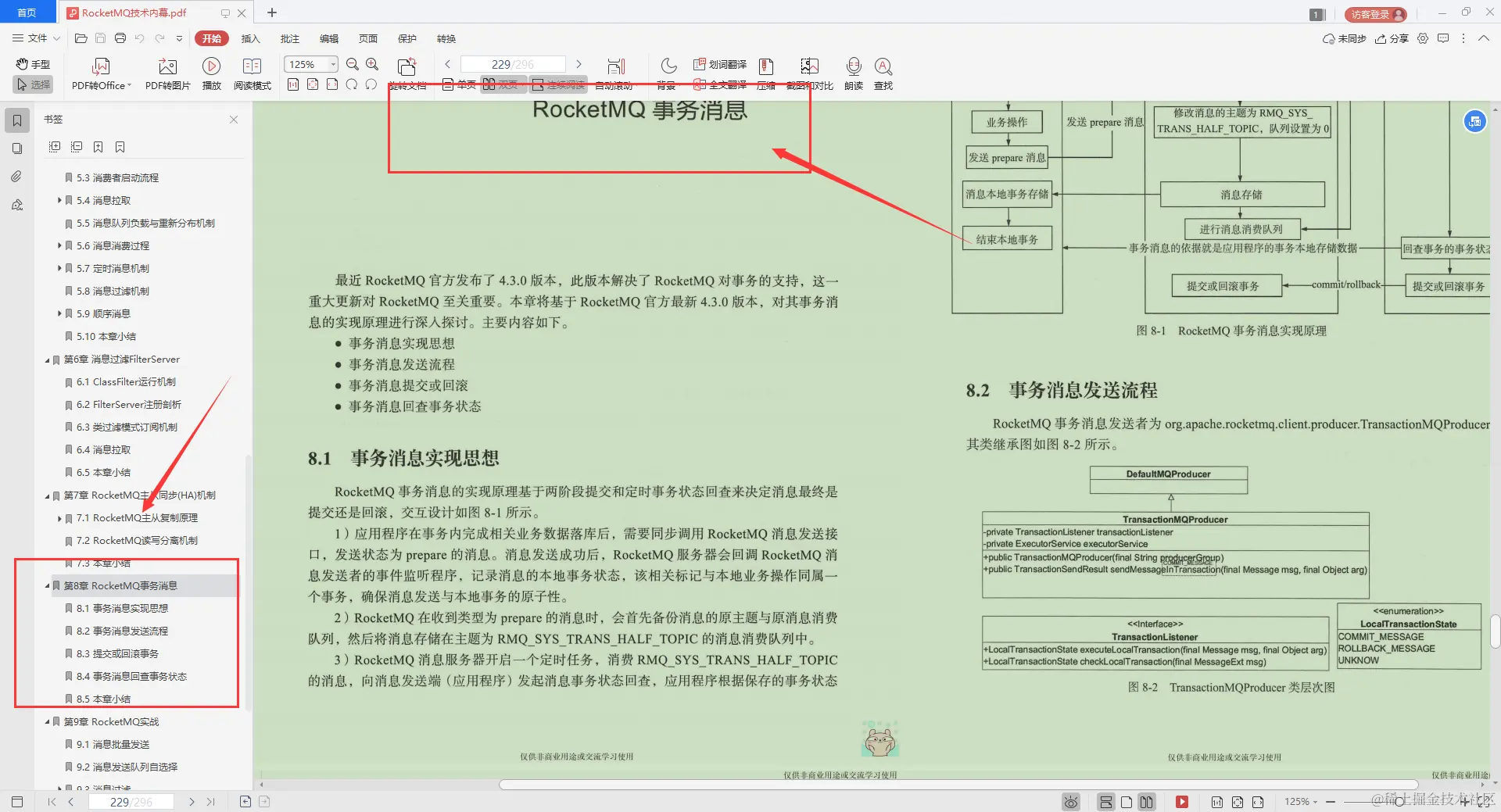This screenshot has height=812, width=1501.
Task: Start the 播放 slideshow playback
Action: pos(211,73)
